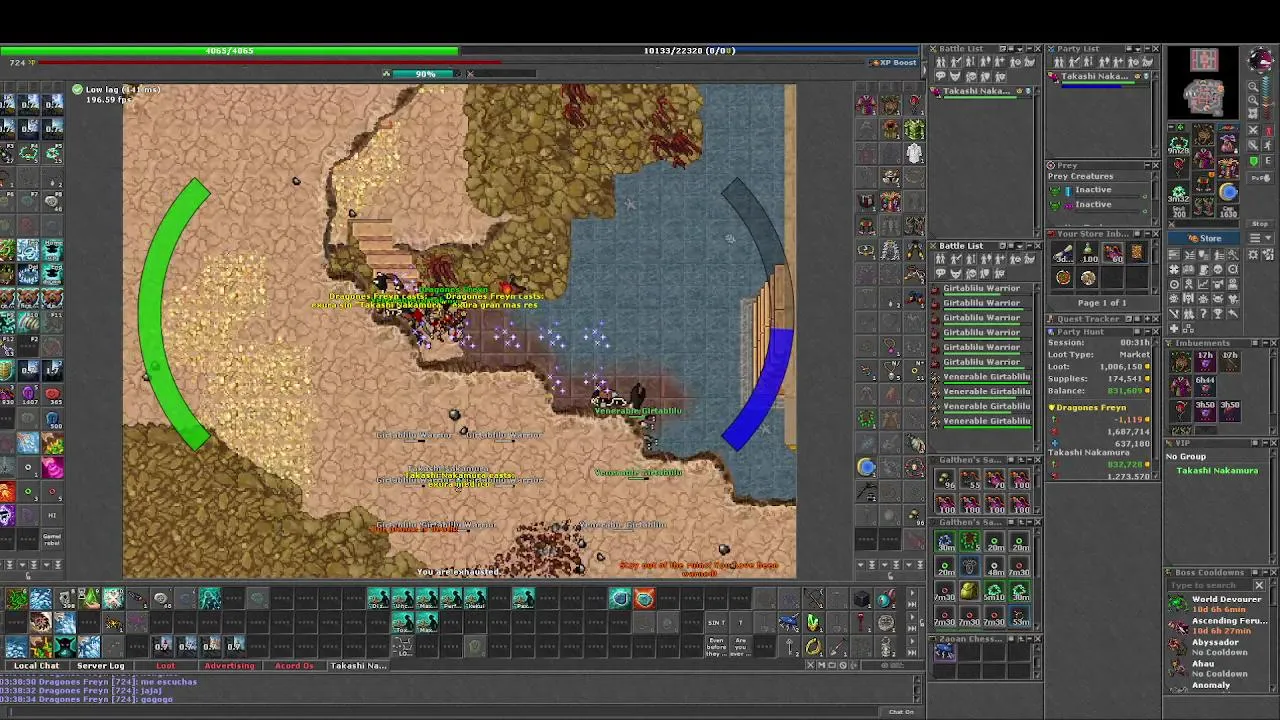Viewport: 1280px width, 720px height.
Task: Open the question mark help icon
Action: (1202, 314)
